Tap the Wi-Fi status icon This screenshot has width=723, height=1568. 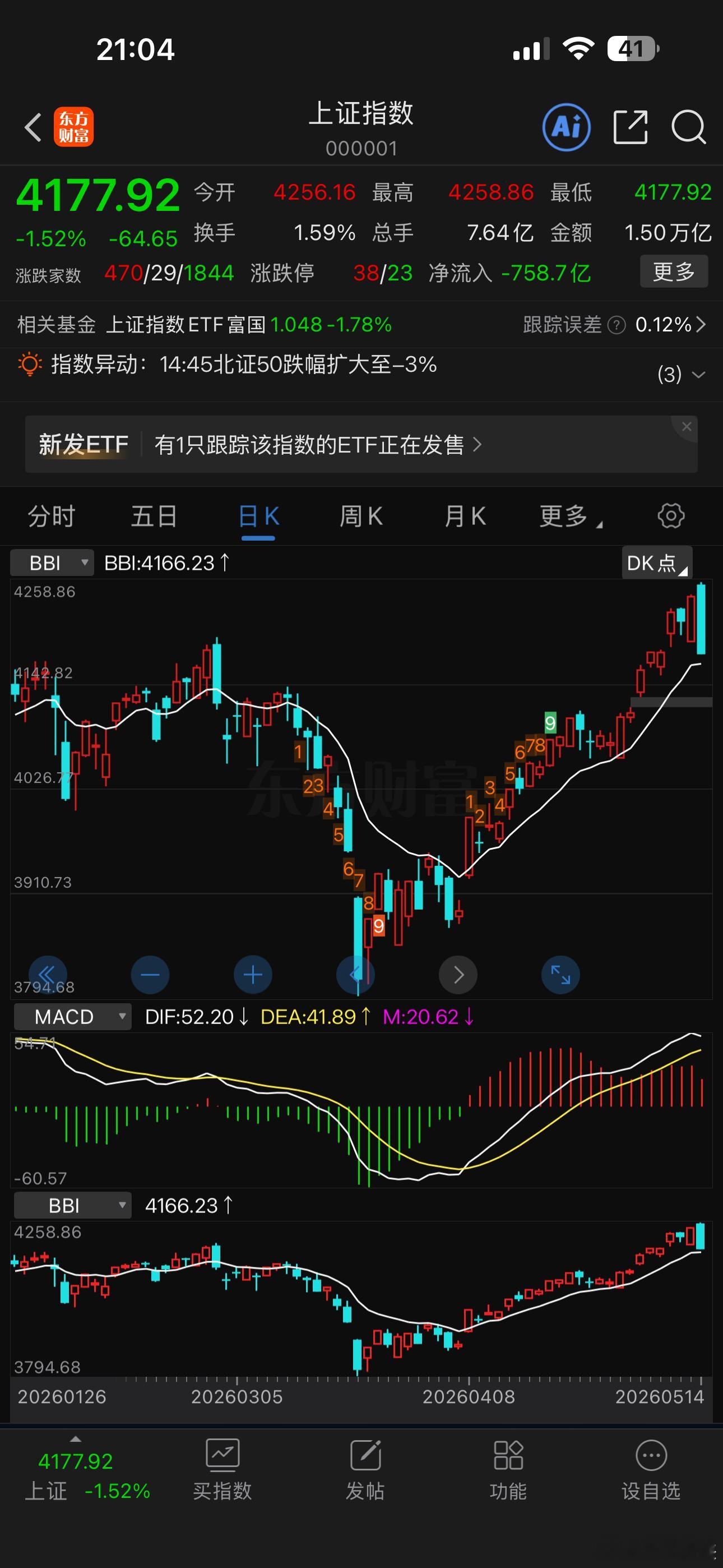click(x=578, y=48)
